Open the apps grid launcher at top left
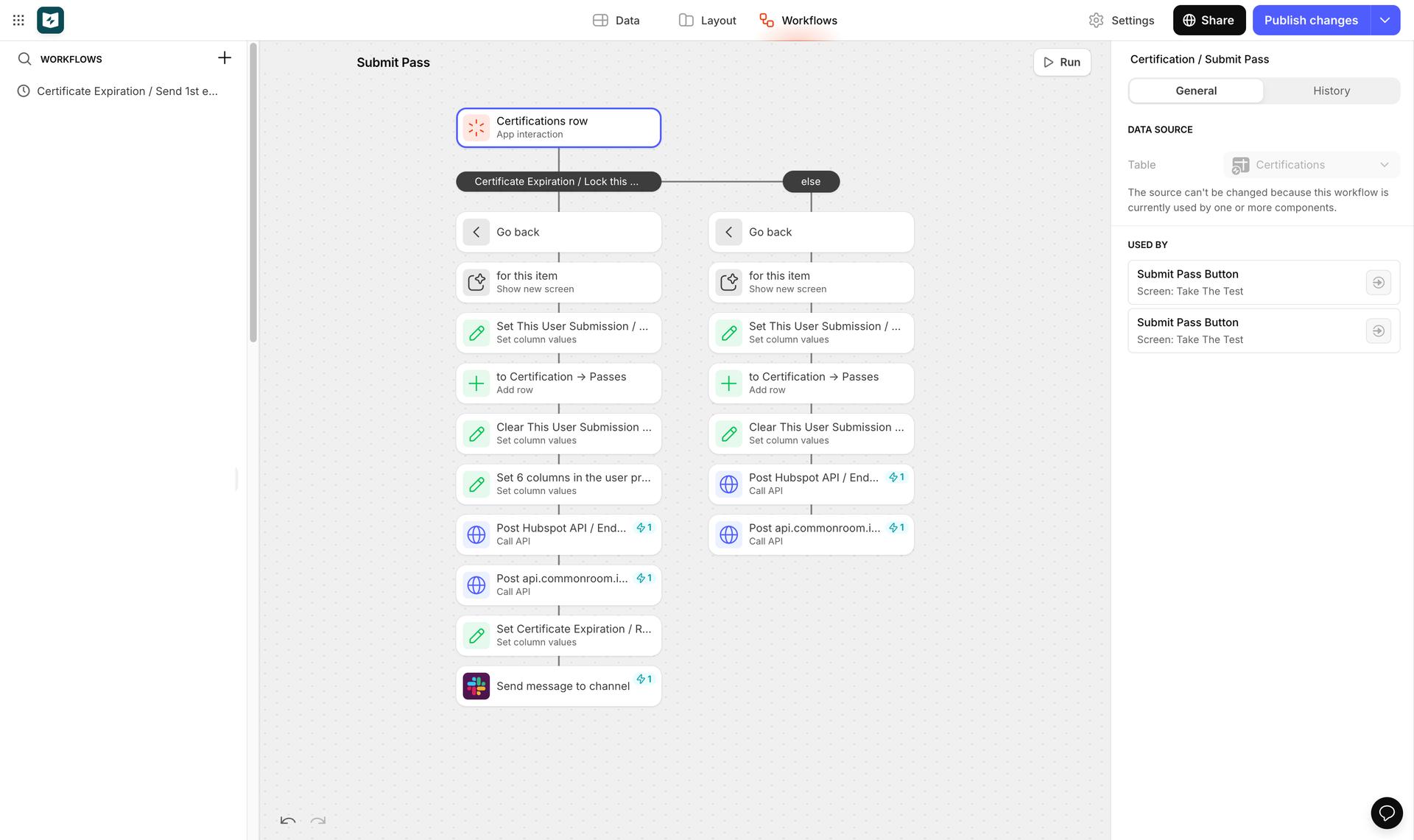This screenshot has height=840, width=1414. [18, 20]
